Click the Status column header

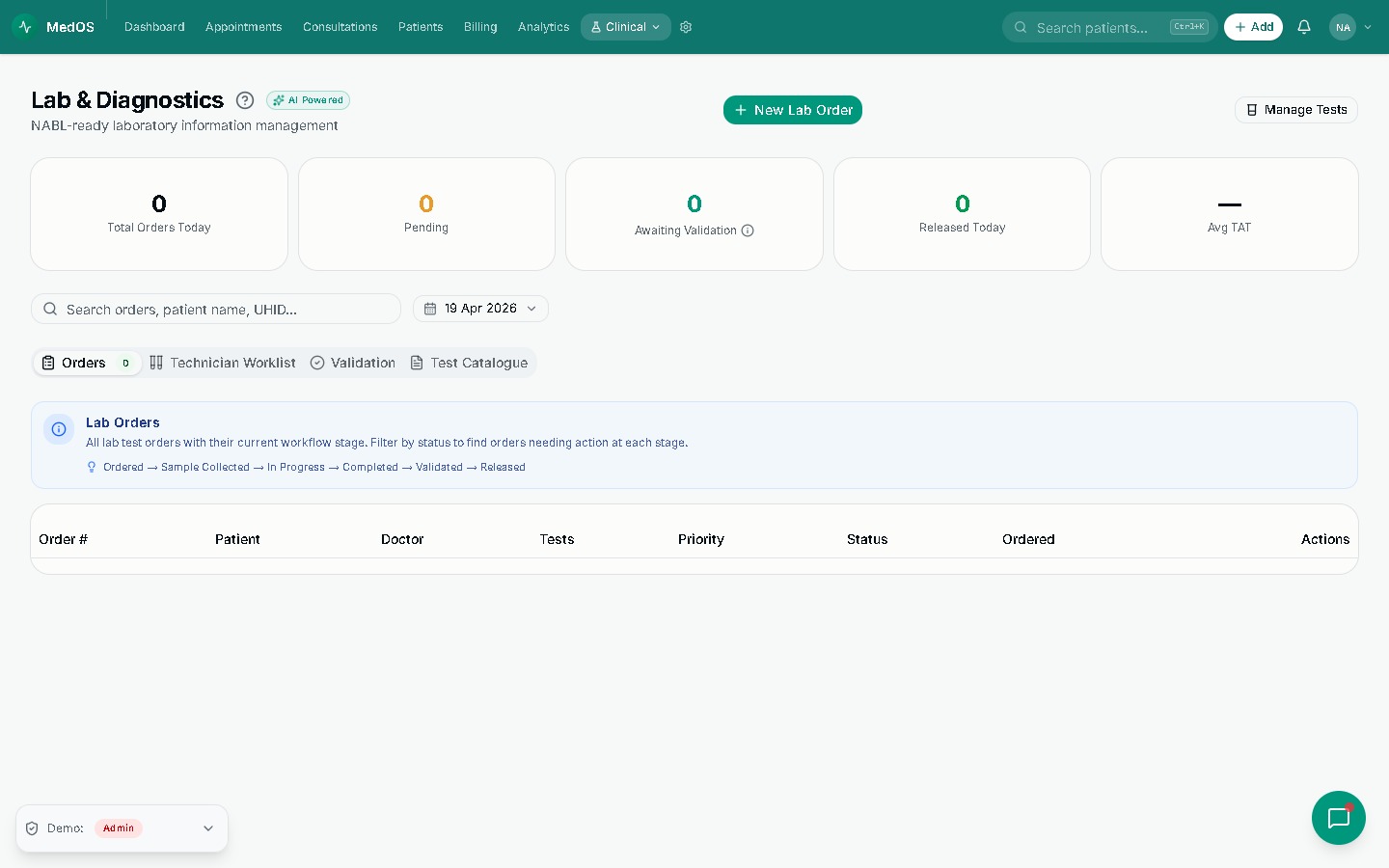(x=867, y=539)
